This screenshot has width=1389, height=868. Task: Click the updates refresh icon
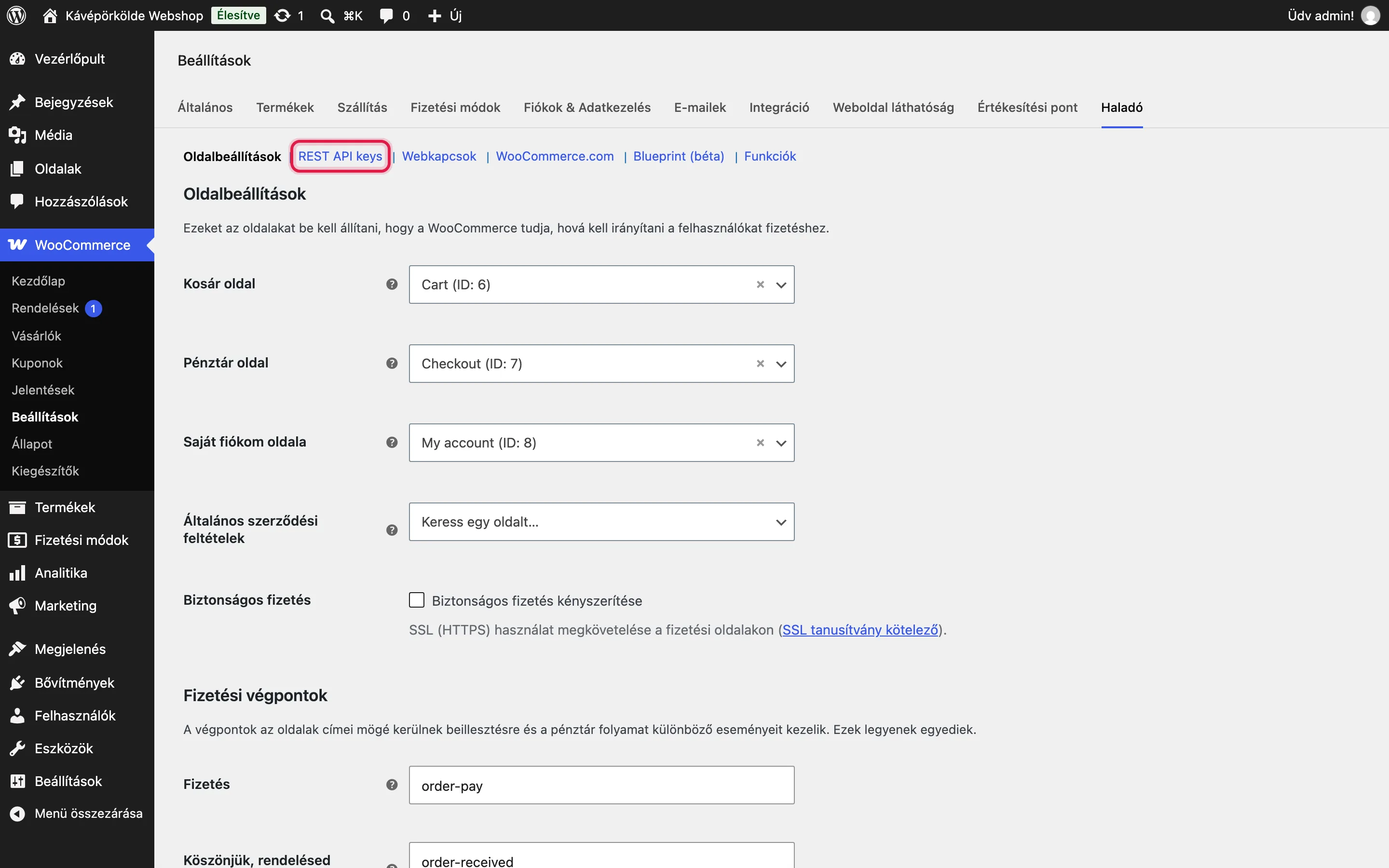[x=283, y=15]
